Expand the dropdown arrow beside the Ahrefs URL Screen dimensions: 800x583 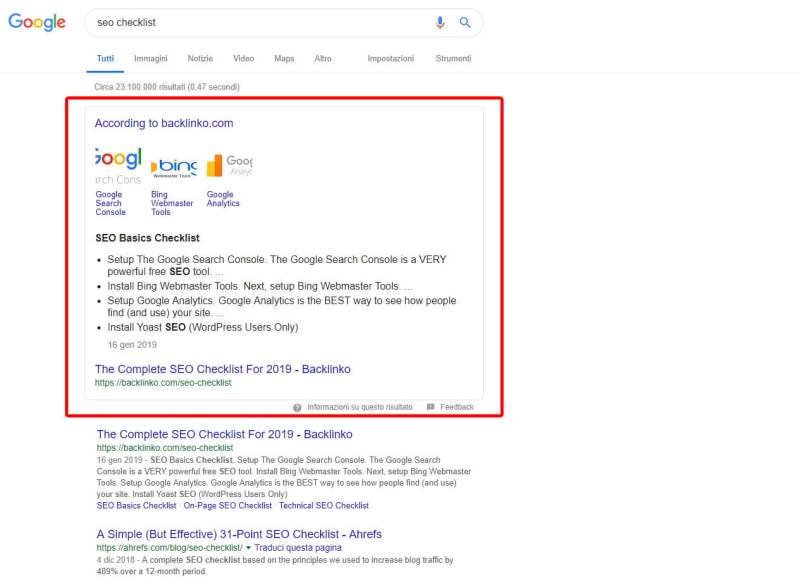(248, 548)
